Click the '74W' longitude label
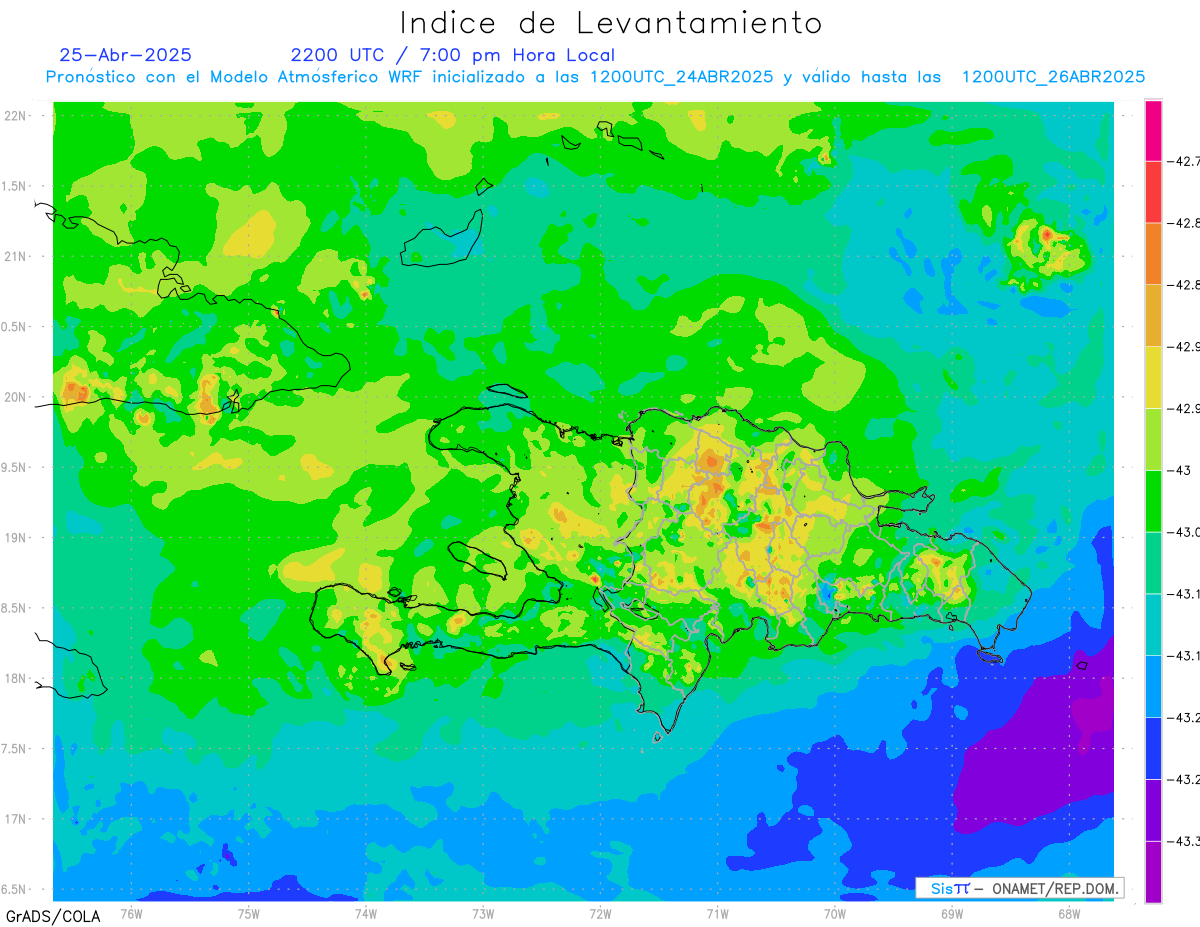 point(366,913)
